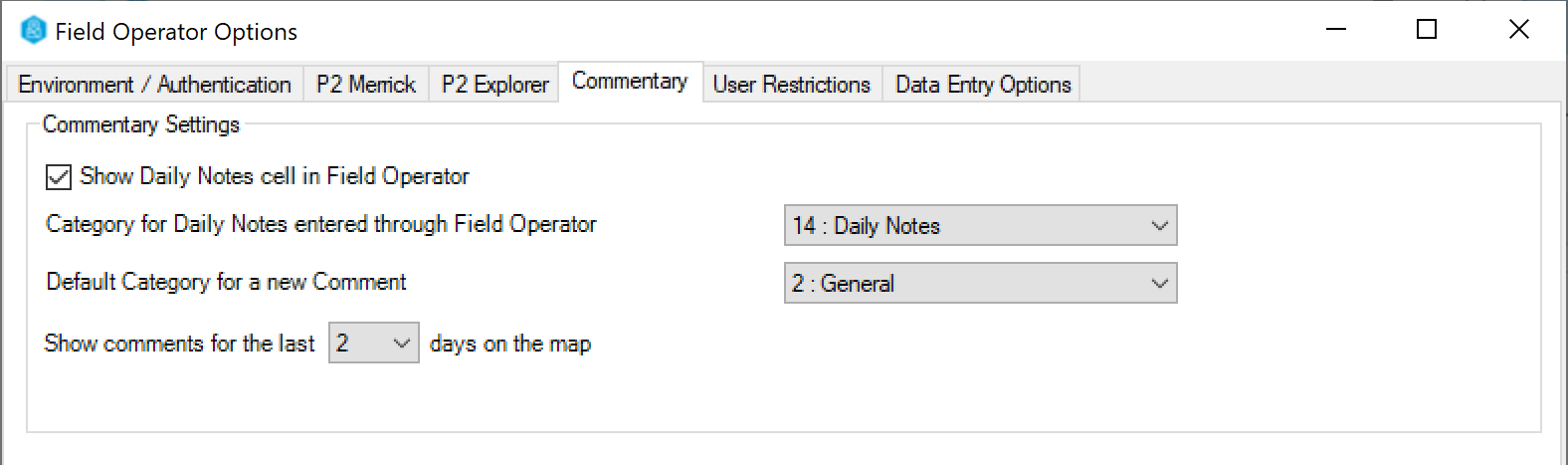Minimize the Field Operator Options window

point(1336,30)
